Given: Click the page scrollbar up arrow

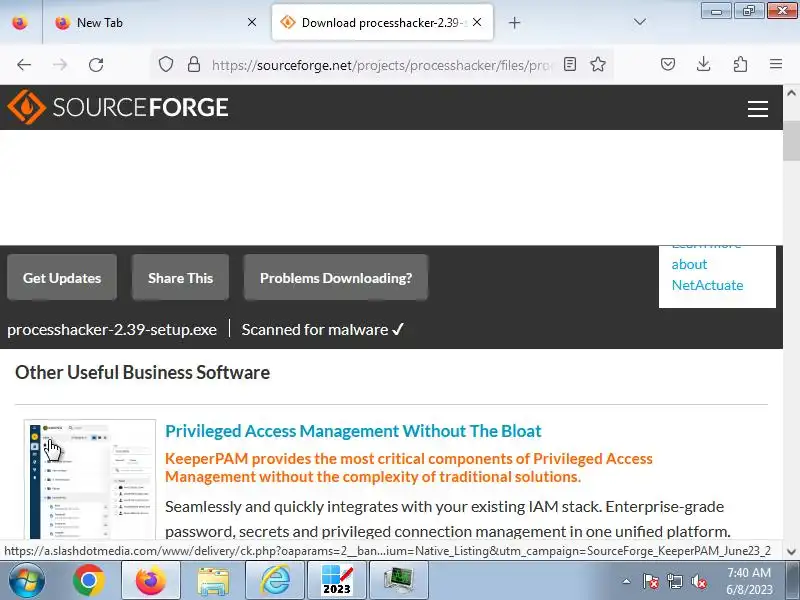Looking at the screenshot, I should click(791, 93).
